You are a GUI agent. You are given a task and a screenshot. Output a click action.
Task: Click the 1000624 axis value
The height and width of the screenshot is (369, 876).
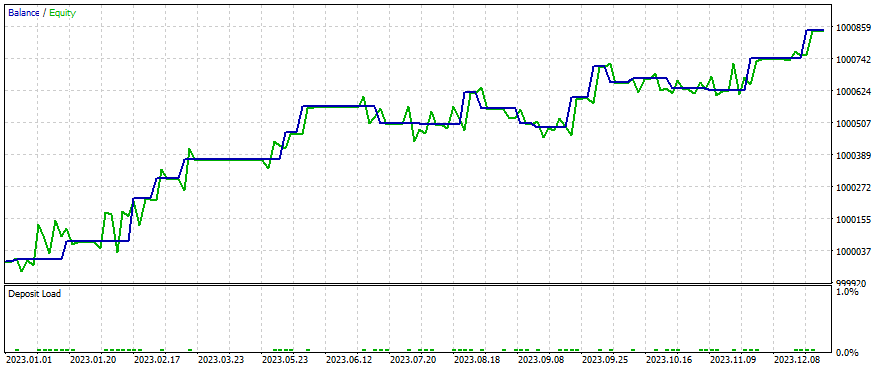[x=853, y=91]
